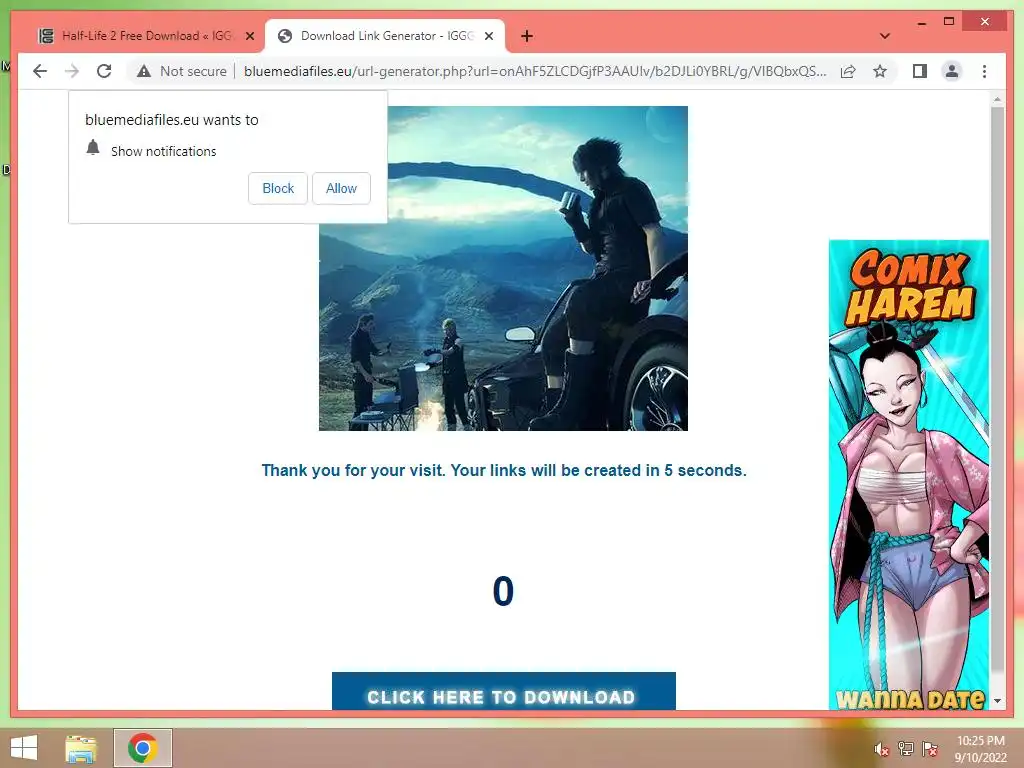Minimize the Chrome window
This screenshot has height=768, width=1024.
[921, 22]
